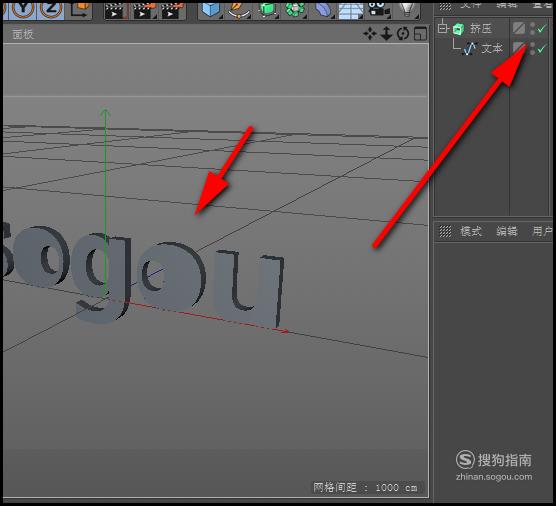Image resolution: width=556 pixels, height=506 pixels.
Task: Disable the 挤压 green checkmark
Action: pos(541,29)
